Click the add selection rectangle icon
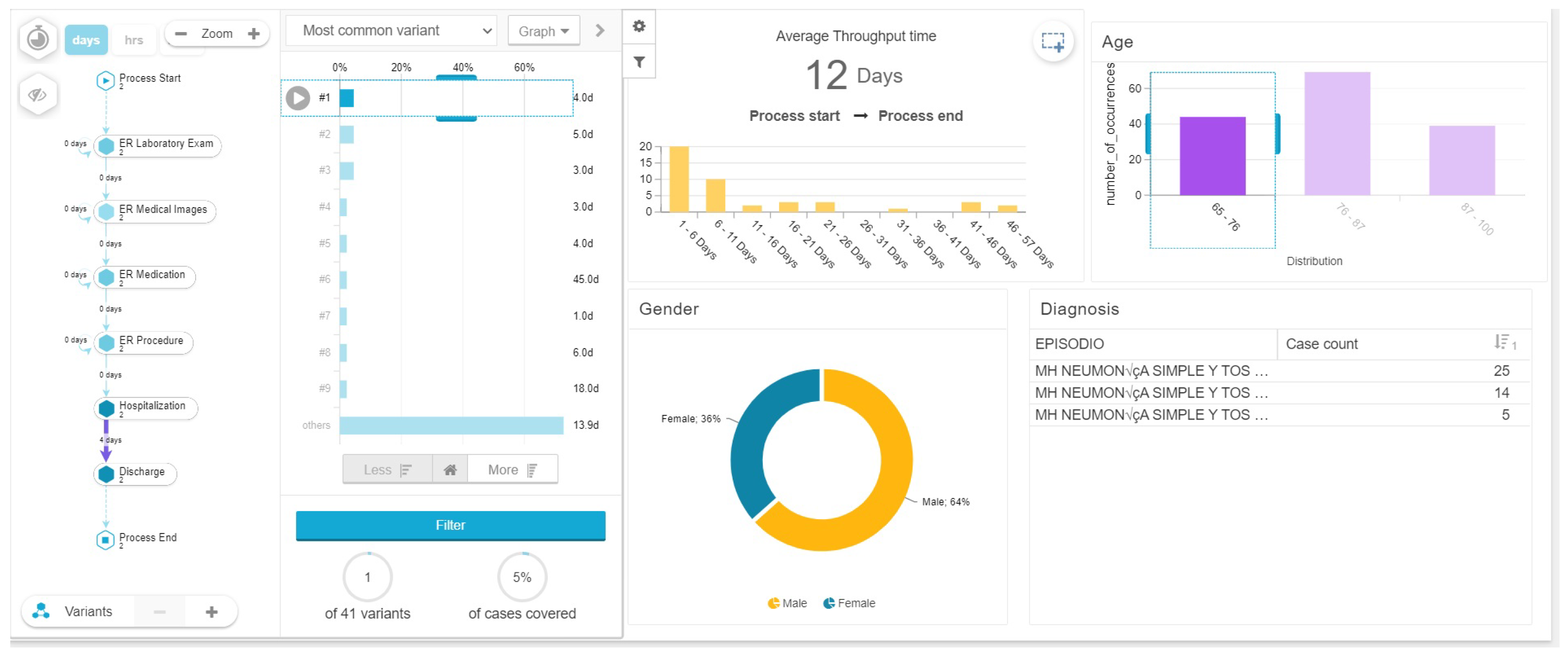 (x=1052, y=42)
